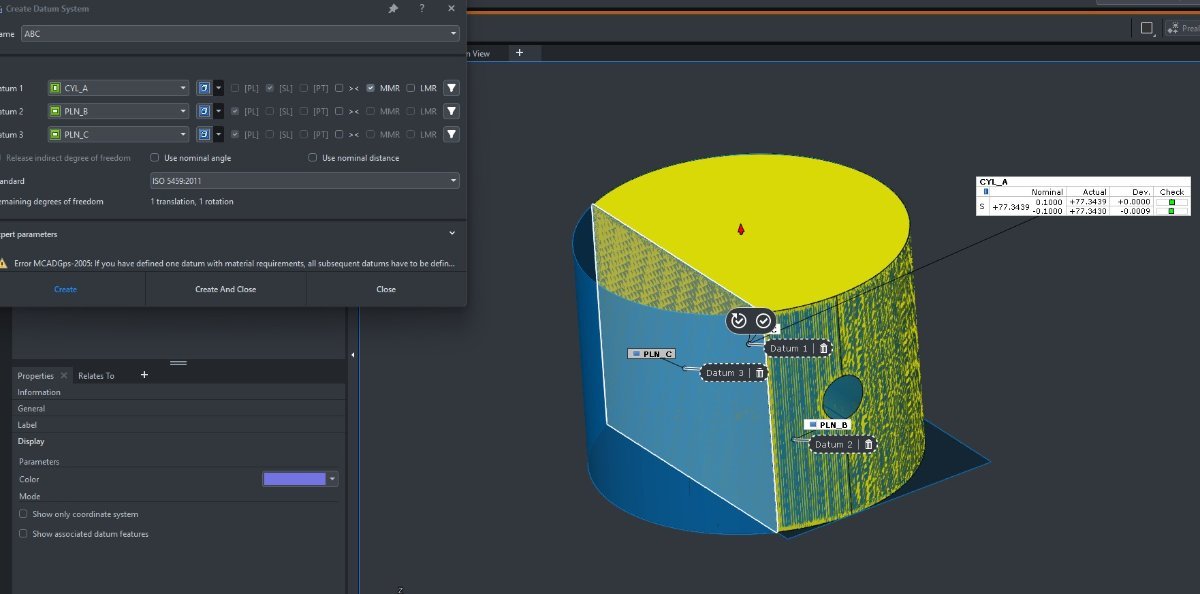Enable the Use nominal angle checkbox

pos(155,158)
